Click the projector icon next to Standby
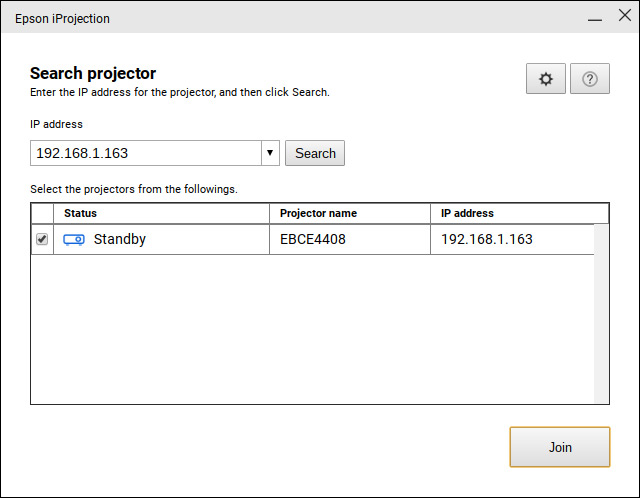This screenshot has width=640, height=498. click(74, 240)
